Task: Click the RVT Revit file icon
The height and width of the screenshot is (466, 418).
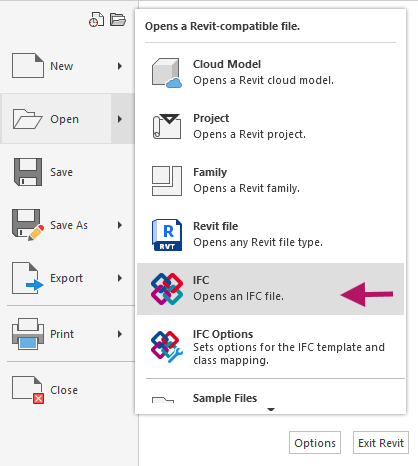Action: click(167, 235)
